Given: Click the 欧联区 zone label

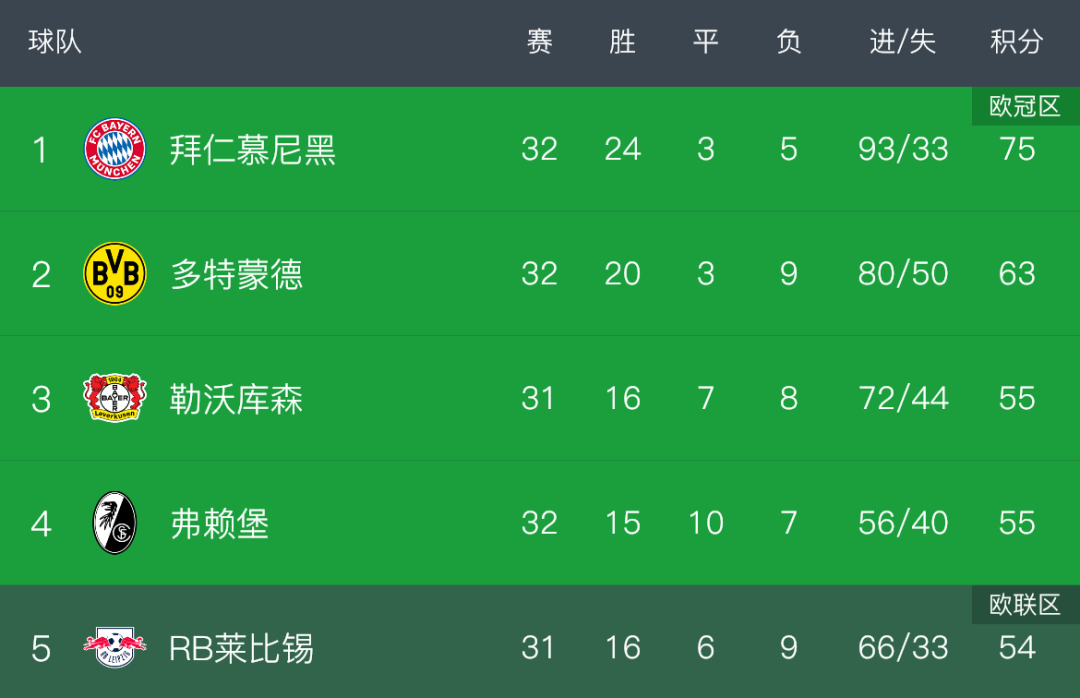Looking at the screenshot, I should [x=1025, y=605].
